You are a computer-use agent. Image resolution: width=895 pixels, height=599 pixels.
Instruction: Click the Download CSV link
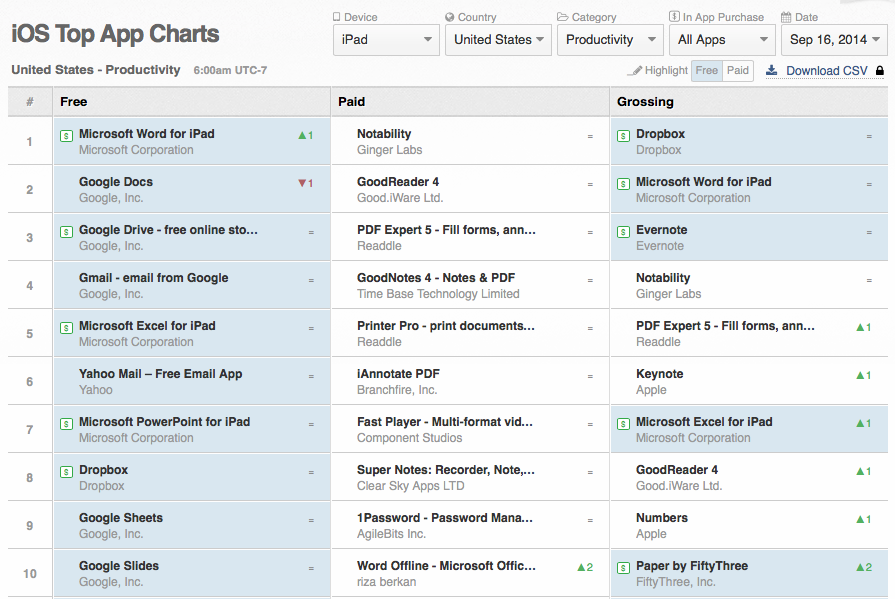(827, 71)
